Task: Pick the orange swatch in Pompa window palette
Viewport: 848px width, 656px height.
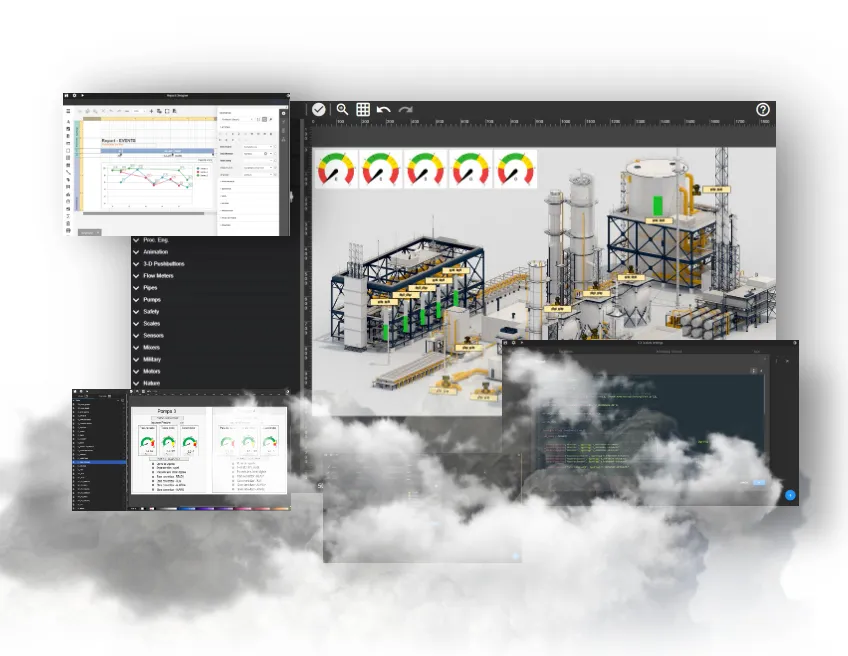Action: [x=280, y=508]
